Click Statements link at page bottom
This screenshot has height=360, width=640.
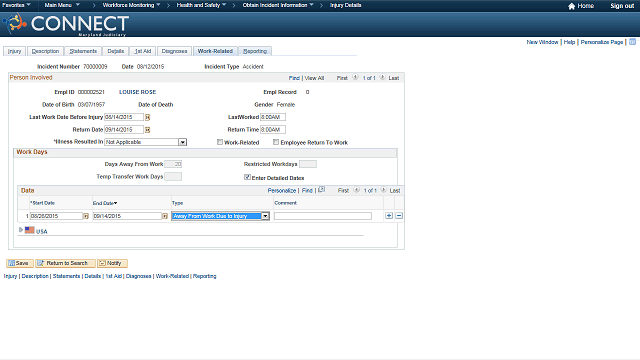67,276
